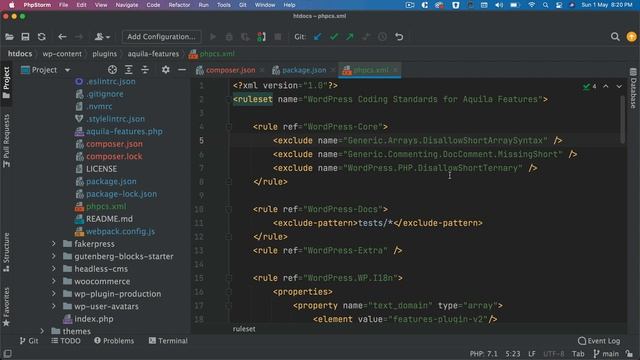Click the orange update notification icon
Screen dimensions: 640x360
[x=631, y=37]
